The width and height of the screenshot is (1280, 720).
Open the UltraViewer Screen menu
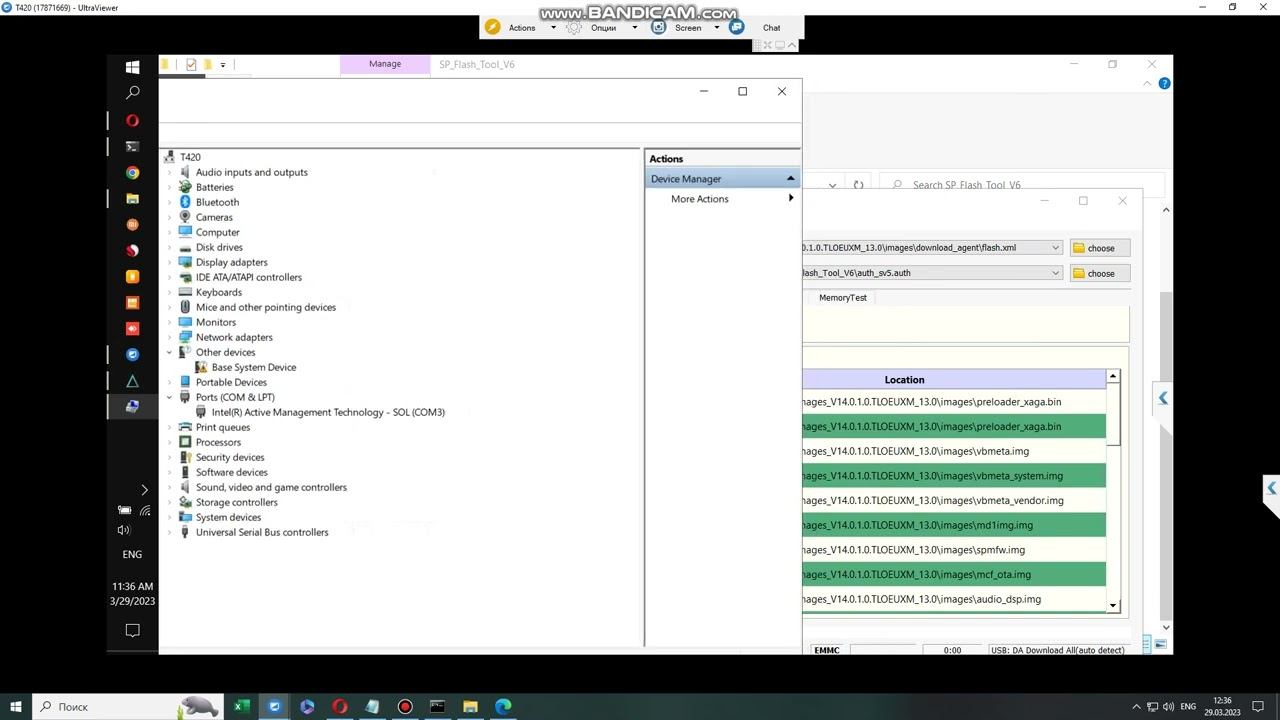click(x=688, y=28)
